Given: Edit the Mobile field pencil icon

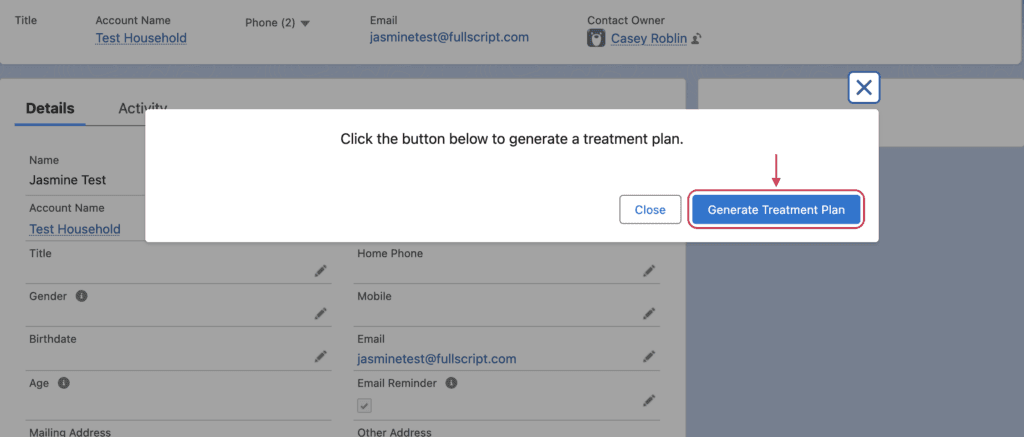Looking at the screenshot, I should coord(648,314).
